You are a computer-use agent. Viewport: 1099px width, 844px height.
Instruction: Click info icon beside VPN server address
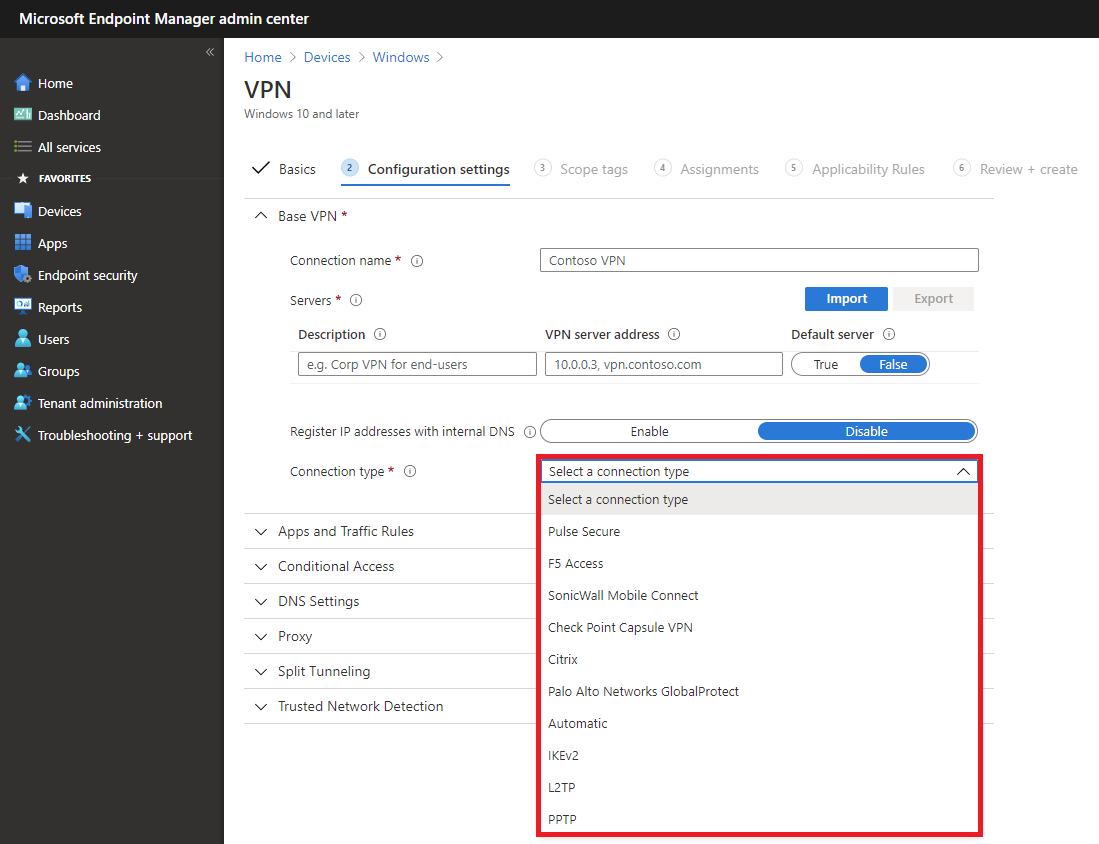point(674,335)
